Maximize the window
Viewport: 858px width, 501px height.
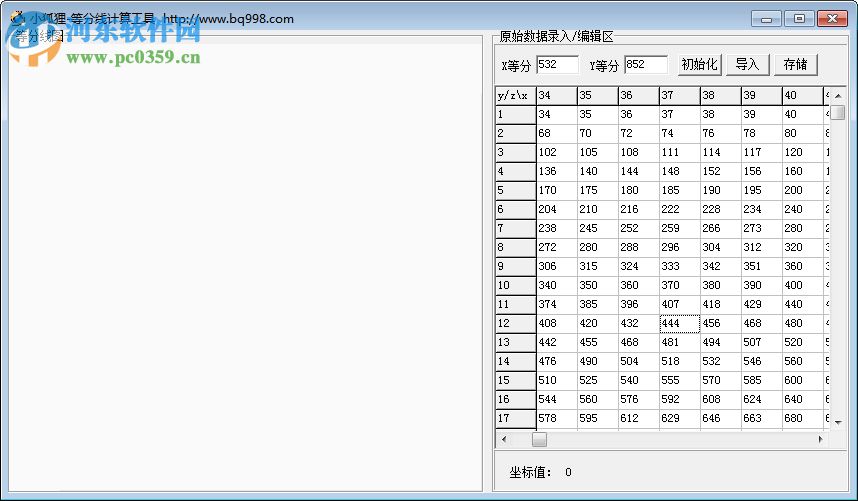coord(799,19)
